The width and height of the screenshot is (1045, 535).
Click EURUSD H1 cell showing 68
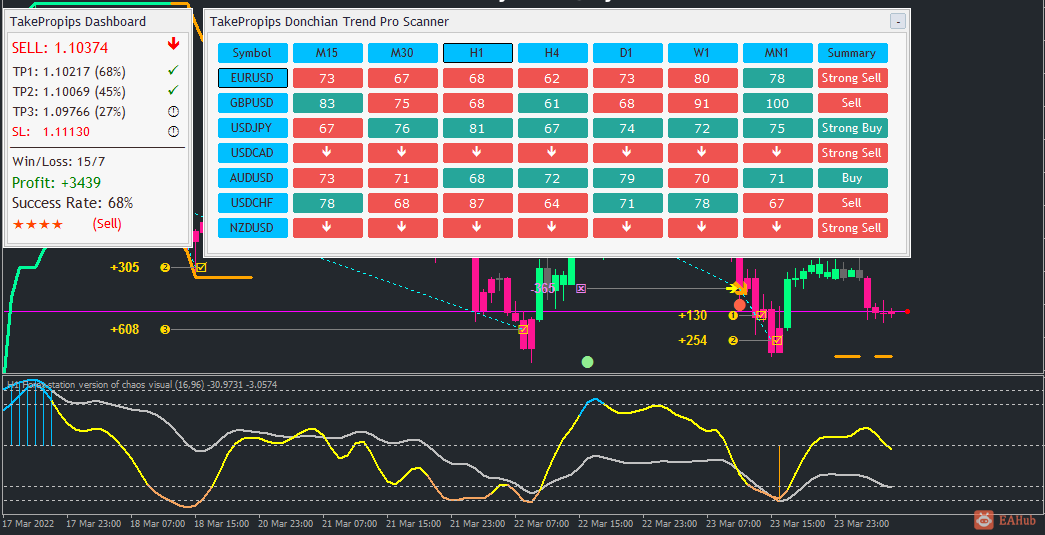click(x=478, y=78)
